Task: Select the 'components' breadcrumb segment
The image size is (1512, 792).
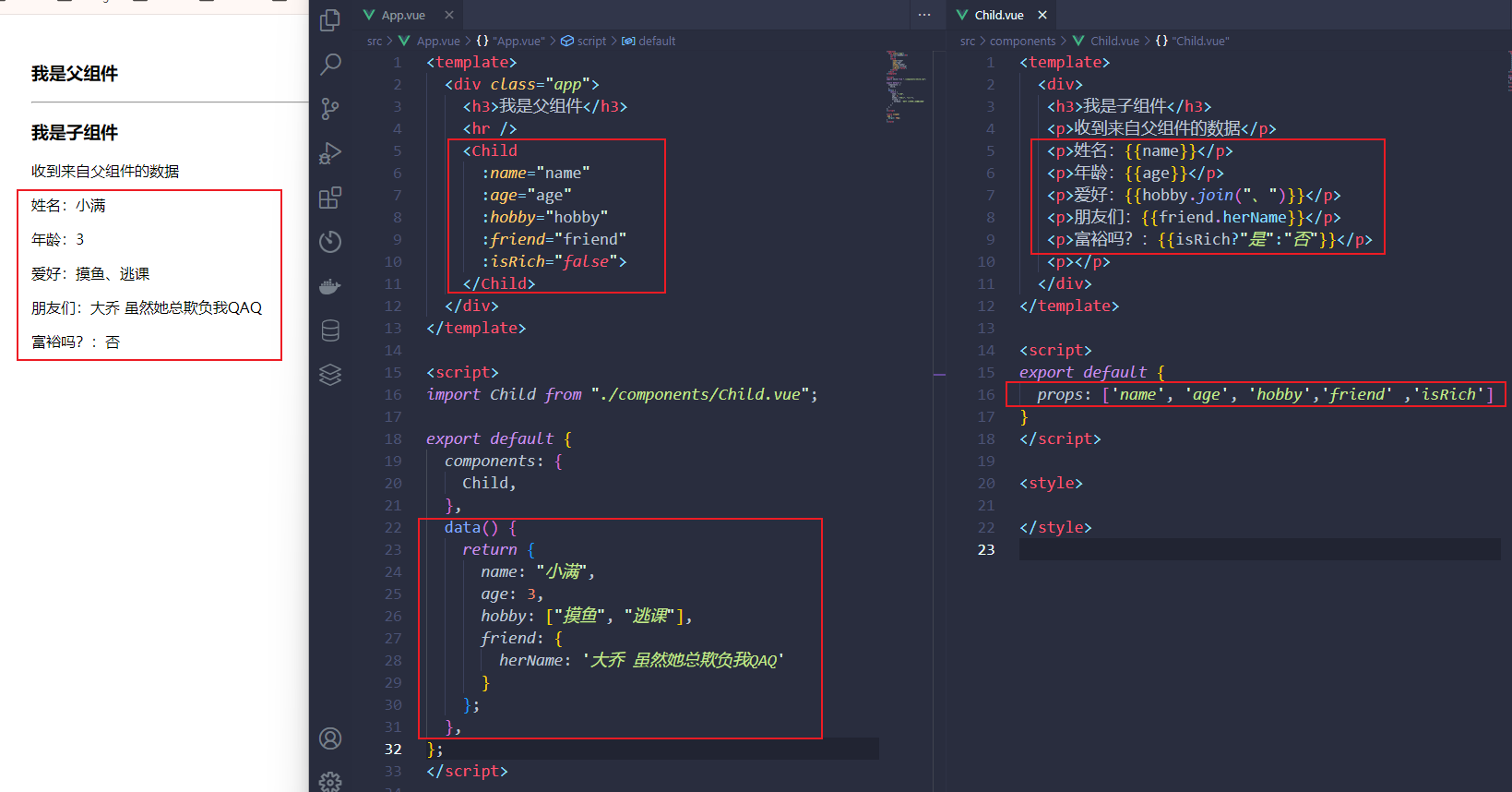Action: click(1022, 41)
